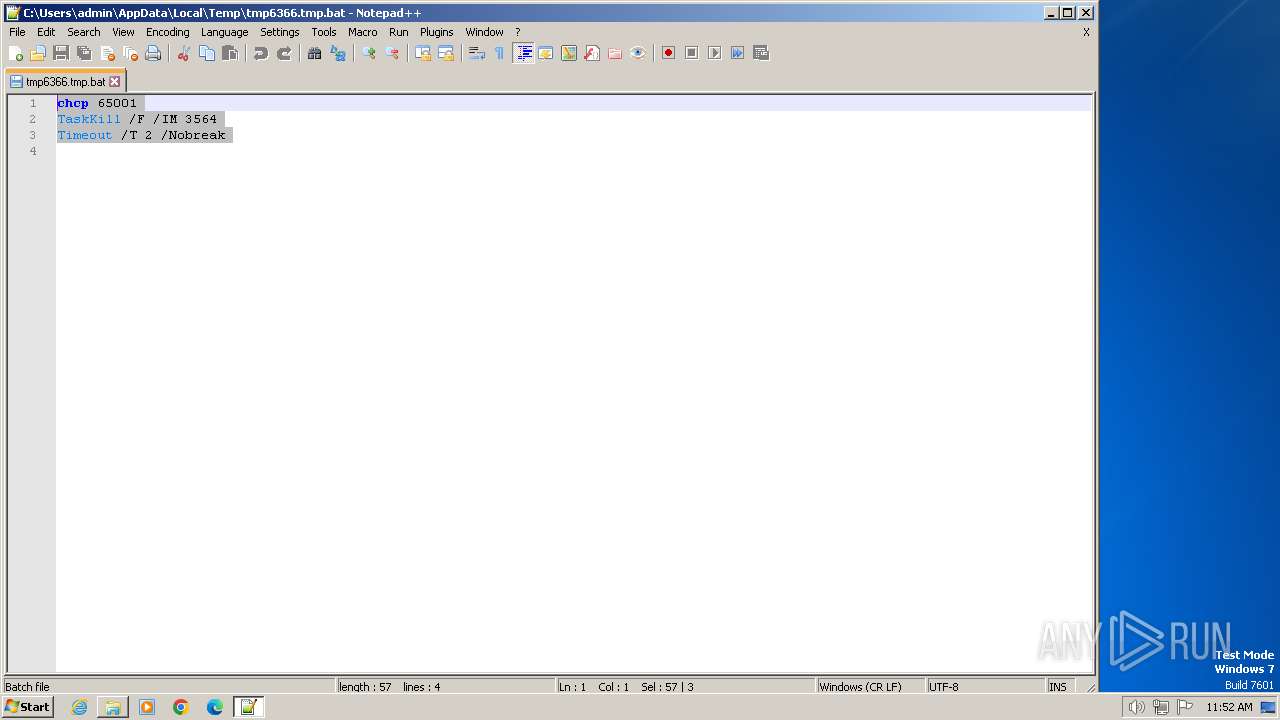Close the tmp6366.tmp.bat tab
Viewport: 1280px width, 720px height.
[114, 82]
